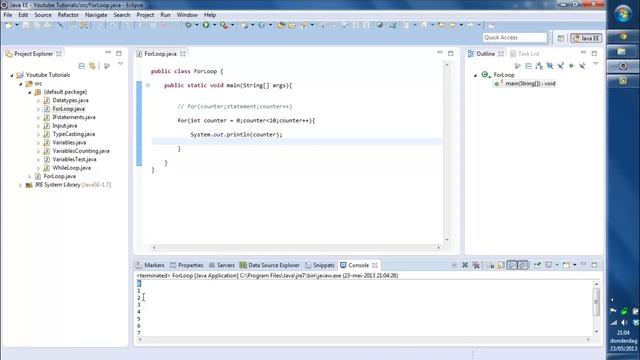The width and height of the screenshot is (640, 360).
Task: Click the green Run button in toolbar
Action: [206, 25]
